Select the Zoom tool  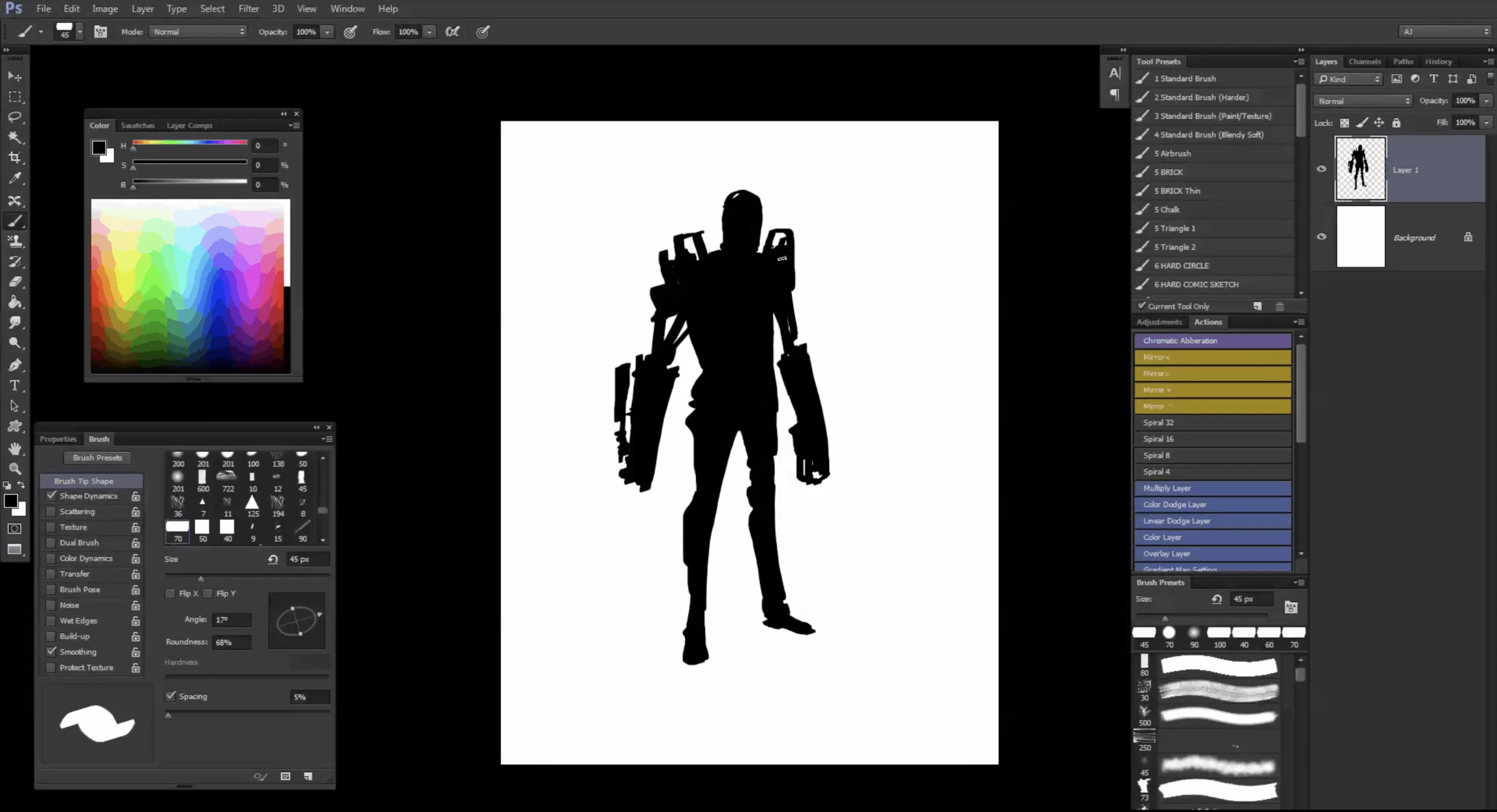15,469
